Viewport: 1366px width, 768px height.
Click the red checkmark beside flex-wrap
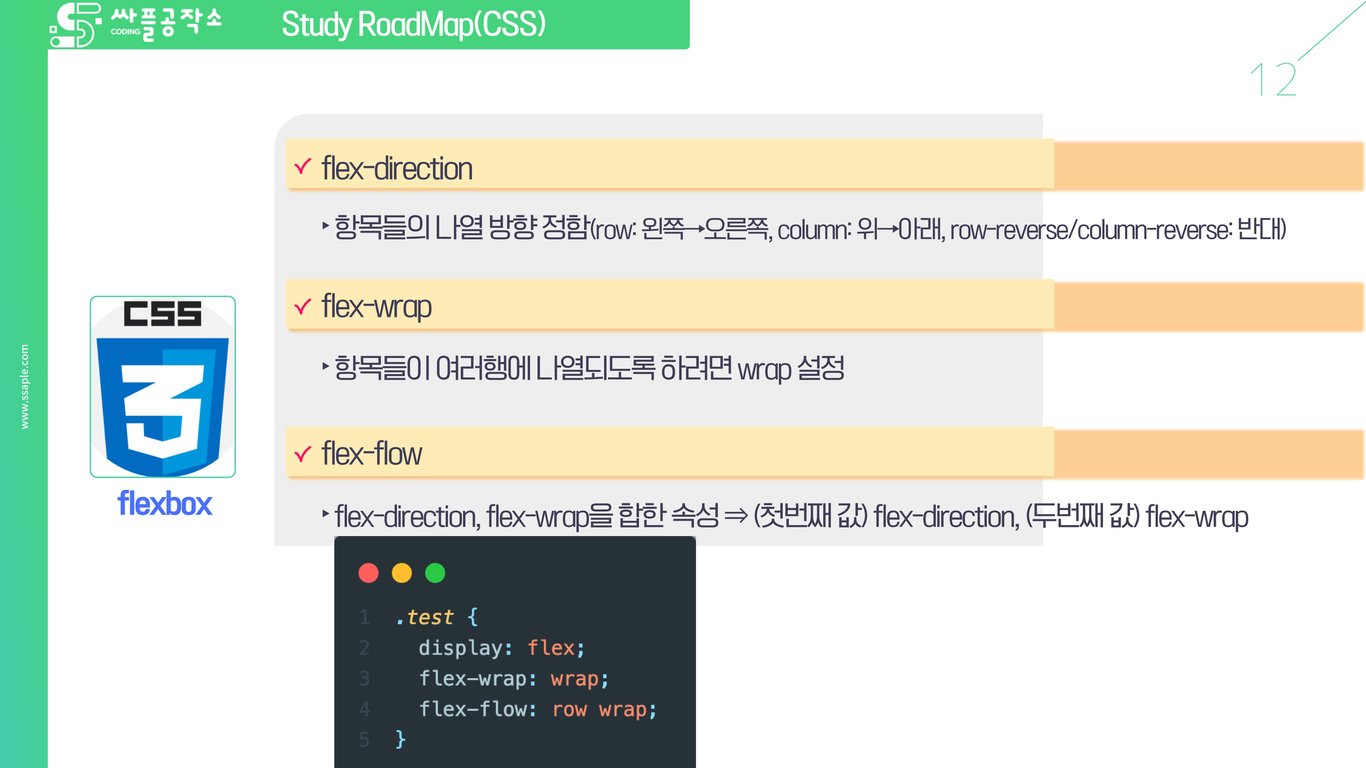click(x=303, y=306)
